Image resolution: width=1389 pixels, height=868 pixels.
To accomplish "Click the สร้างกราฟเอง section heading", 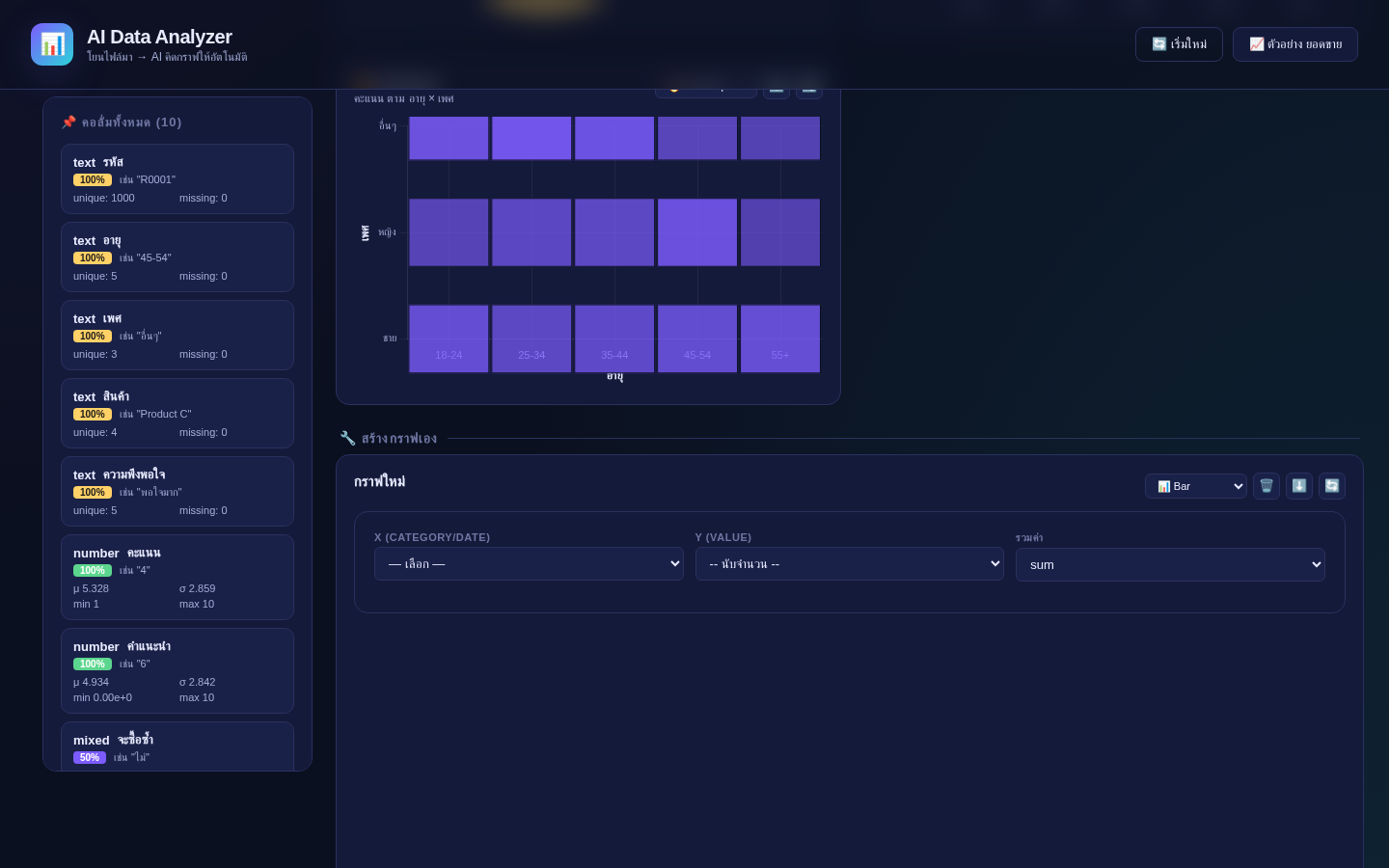I will pos(399,438).
